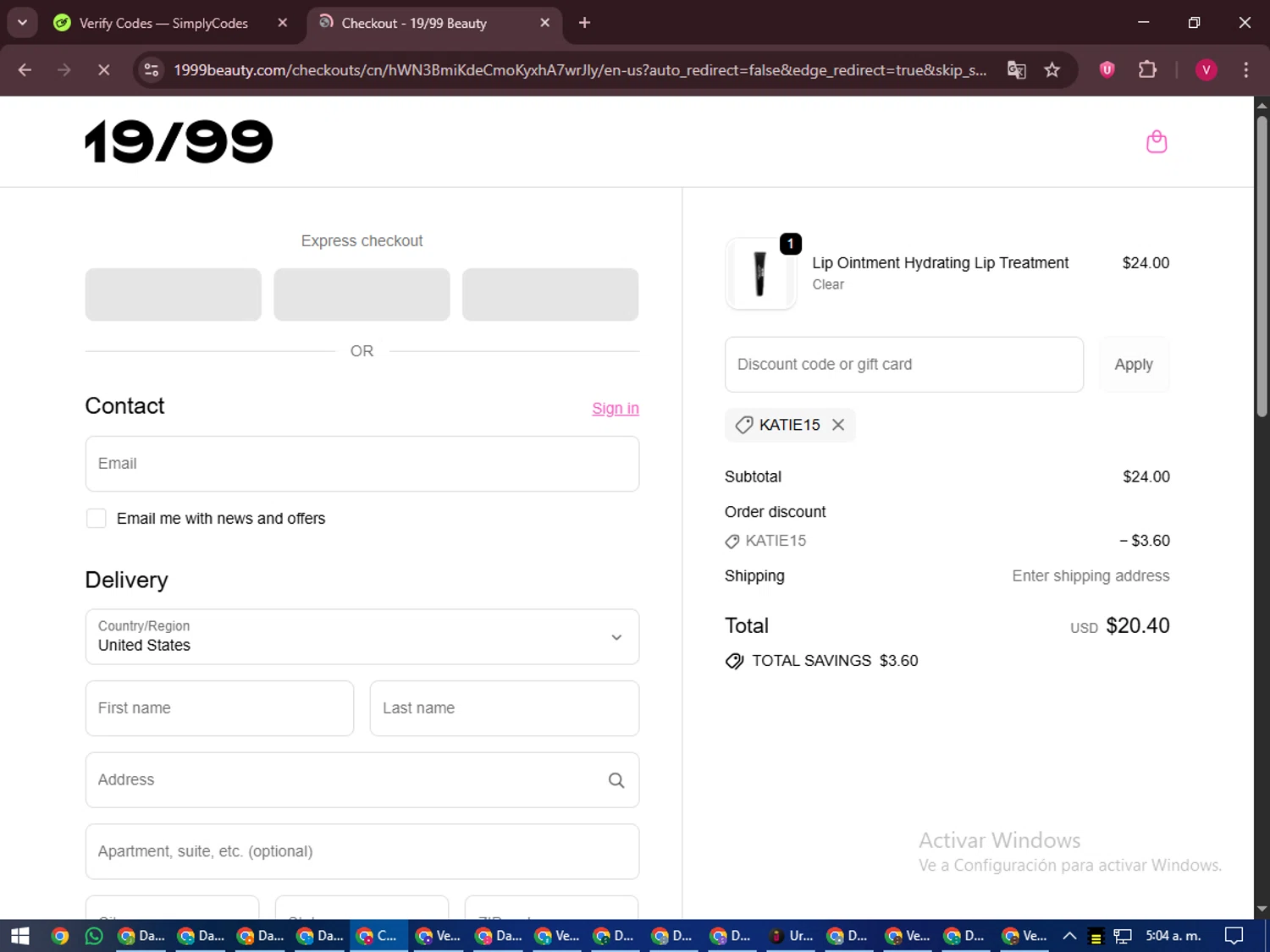The width and height of the screenshot is (1270, 952).
Task: Open the uBlock shield extension icon
Action: (x=1107, y=70)
